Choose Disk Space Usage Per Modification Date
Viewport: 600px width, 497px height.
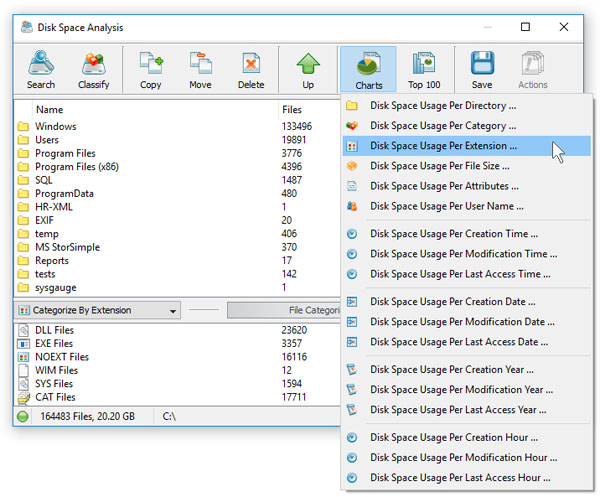tap(466, 322)
